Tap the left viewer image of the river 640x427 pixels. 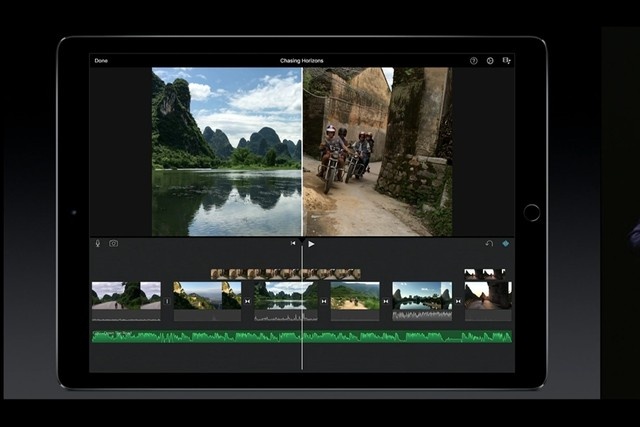pos(227,151)
